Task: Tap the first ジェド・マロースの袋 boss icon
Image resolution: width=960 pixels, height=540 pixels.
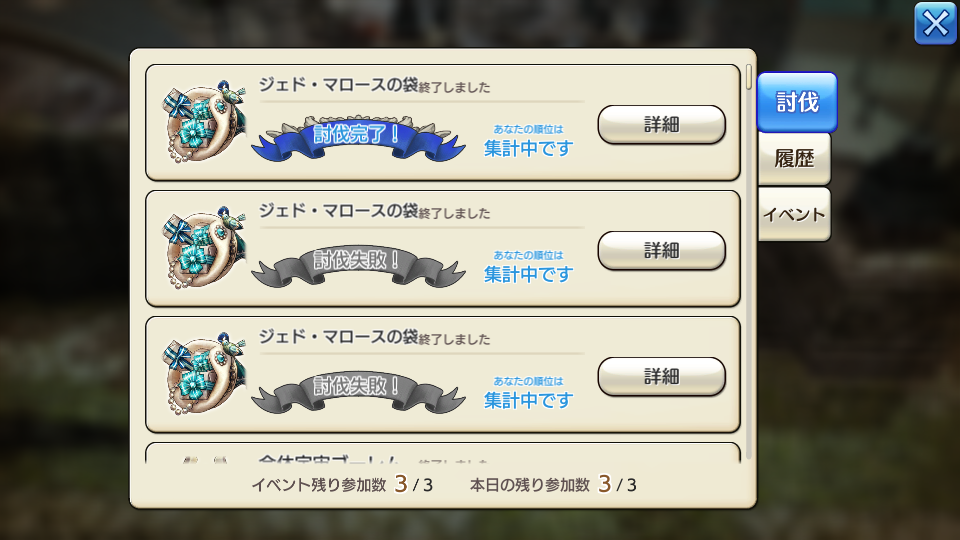Action: point(204,121)
